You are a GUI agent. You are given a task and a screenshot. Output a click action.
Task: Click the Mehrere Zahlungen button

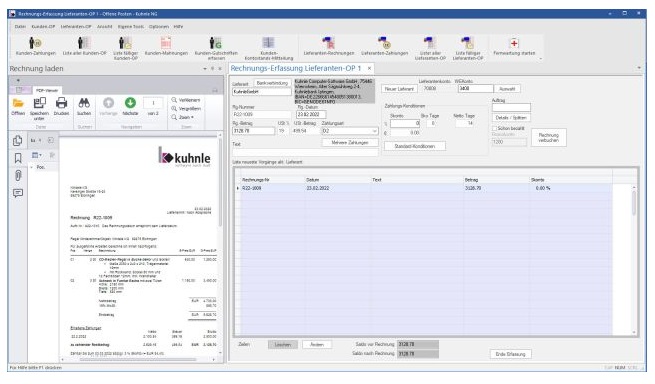tap(350, 143)
